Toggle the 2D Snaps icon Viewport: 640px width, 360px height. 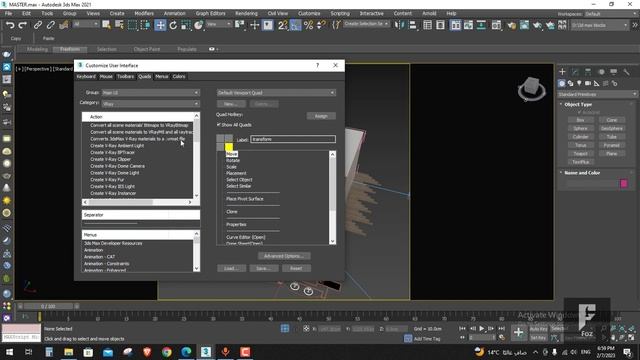[x=282, y=25]
